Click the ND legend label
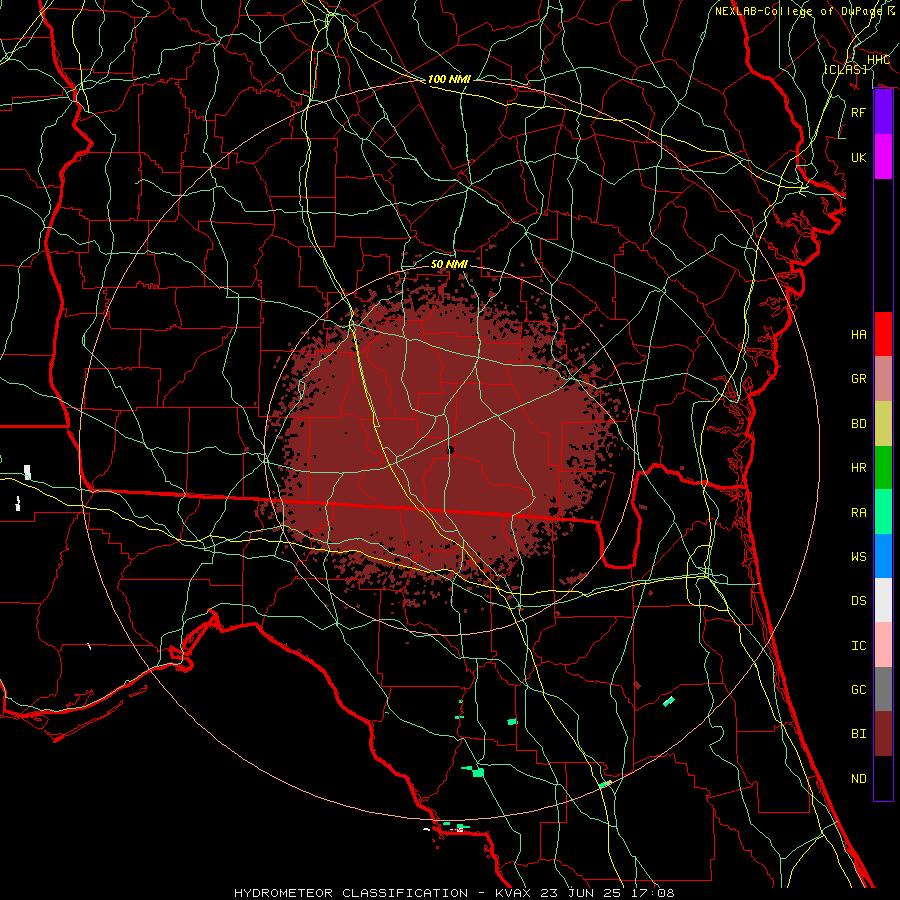900x900 pixels. [859, 779]
